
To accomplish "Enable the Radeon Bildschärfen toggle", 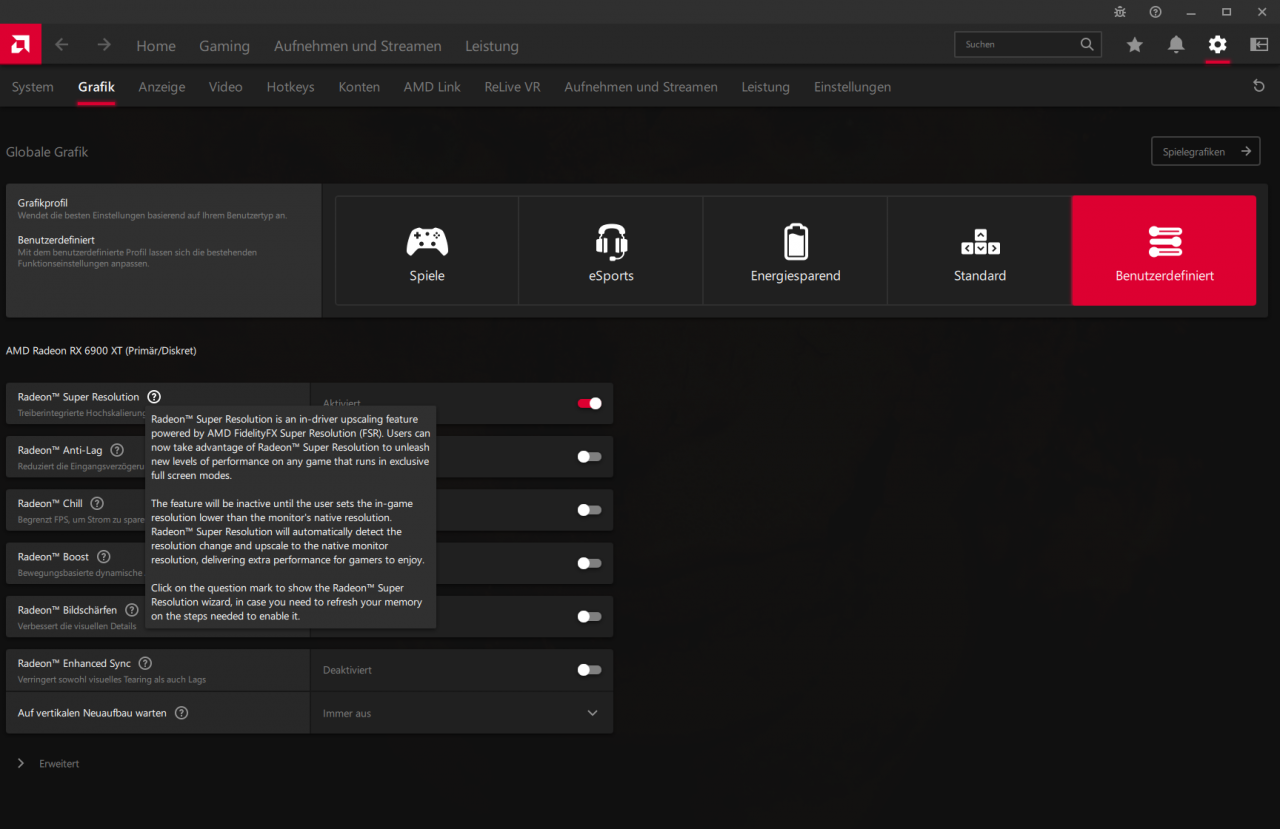I will click(x=590, y=617).
